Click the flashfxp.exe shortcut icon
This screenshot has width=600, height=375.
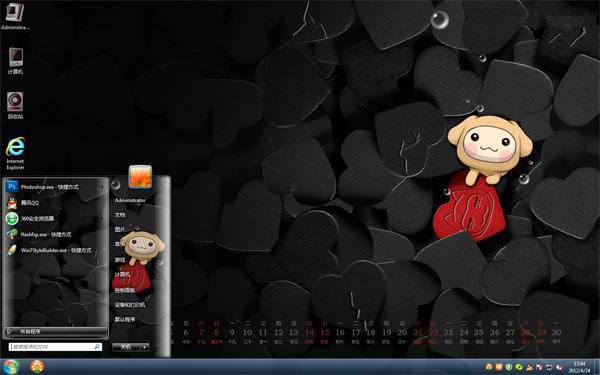click(x=12, y=234)
